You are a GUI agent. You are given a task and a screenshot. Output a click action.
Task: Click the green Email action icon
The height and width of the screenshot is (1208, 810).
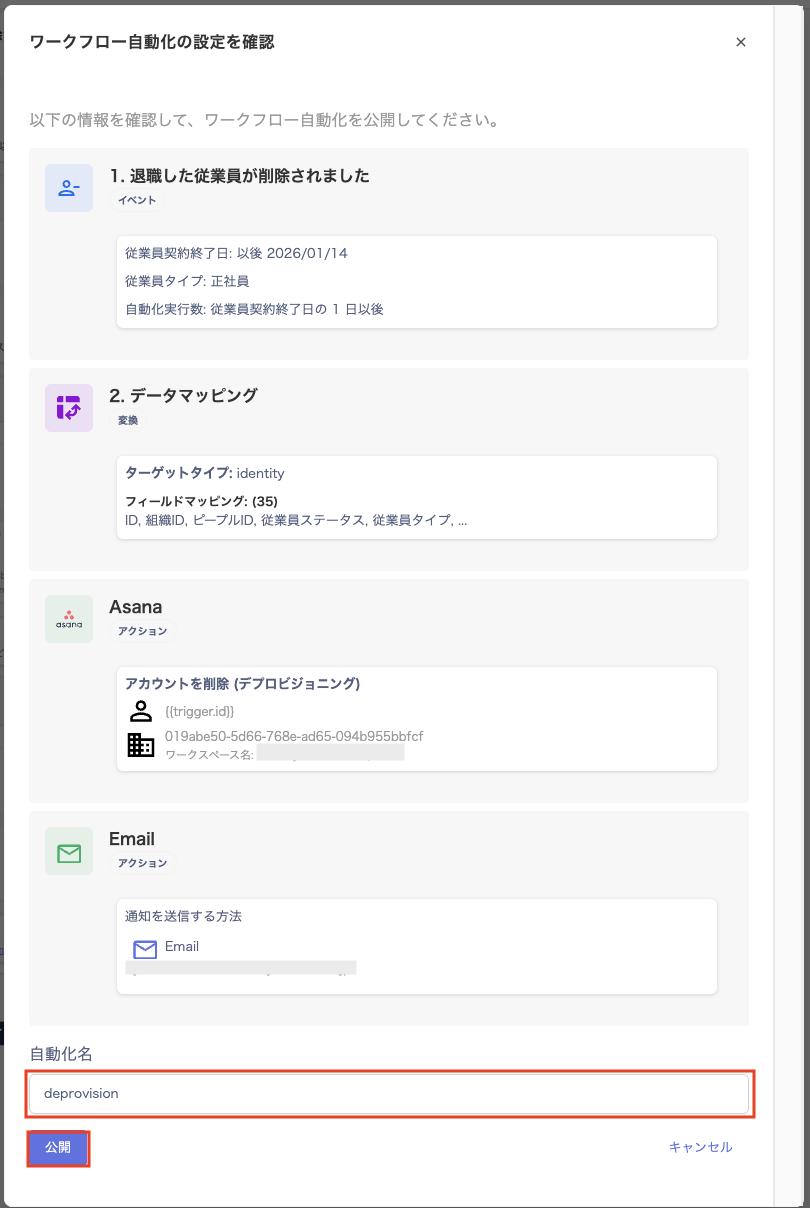[69, 852]
